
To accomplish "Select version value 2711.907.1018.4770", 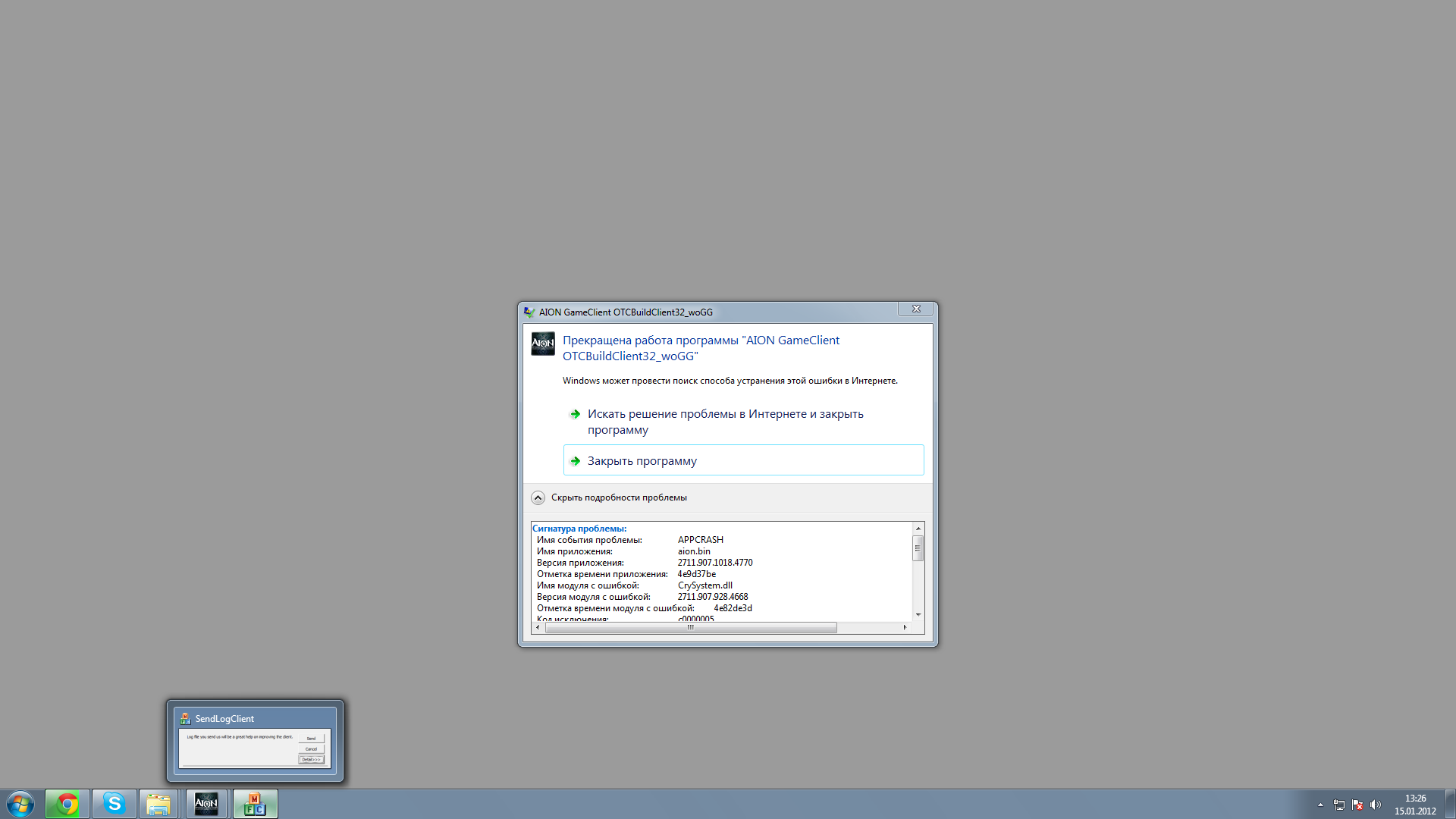I will pyautogui.click(x=715, y=563).
